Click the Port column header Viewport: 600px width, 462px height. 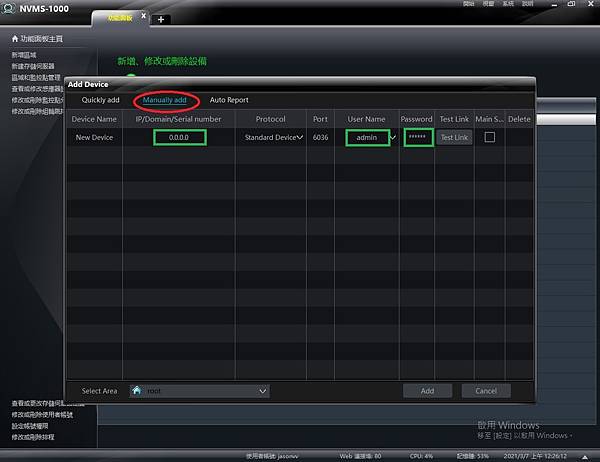[320, 119]
